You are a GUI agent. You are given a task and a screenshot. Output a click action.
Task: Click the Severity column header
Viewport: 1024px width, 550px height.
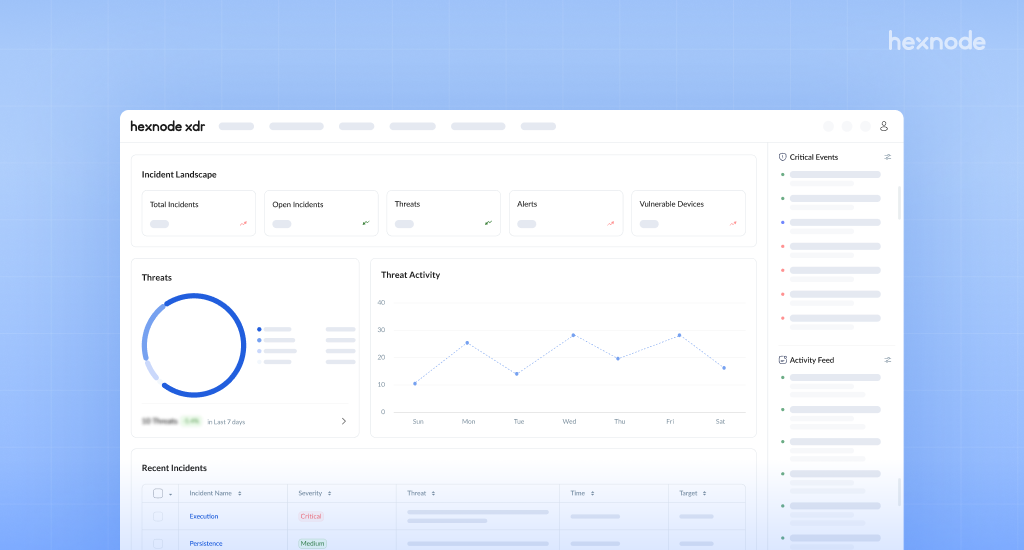(x=310, y=493)
